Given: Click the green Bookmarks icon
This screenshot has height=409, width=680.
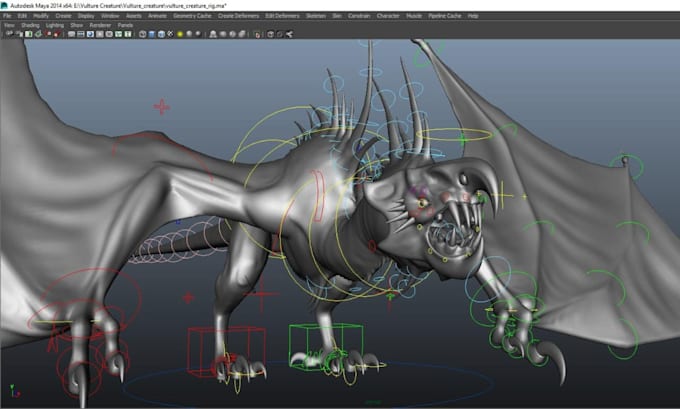Looking at the screenshot, I should point(29,34).
